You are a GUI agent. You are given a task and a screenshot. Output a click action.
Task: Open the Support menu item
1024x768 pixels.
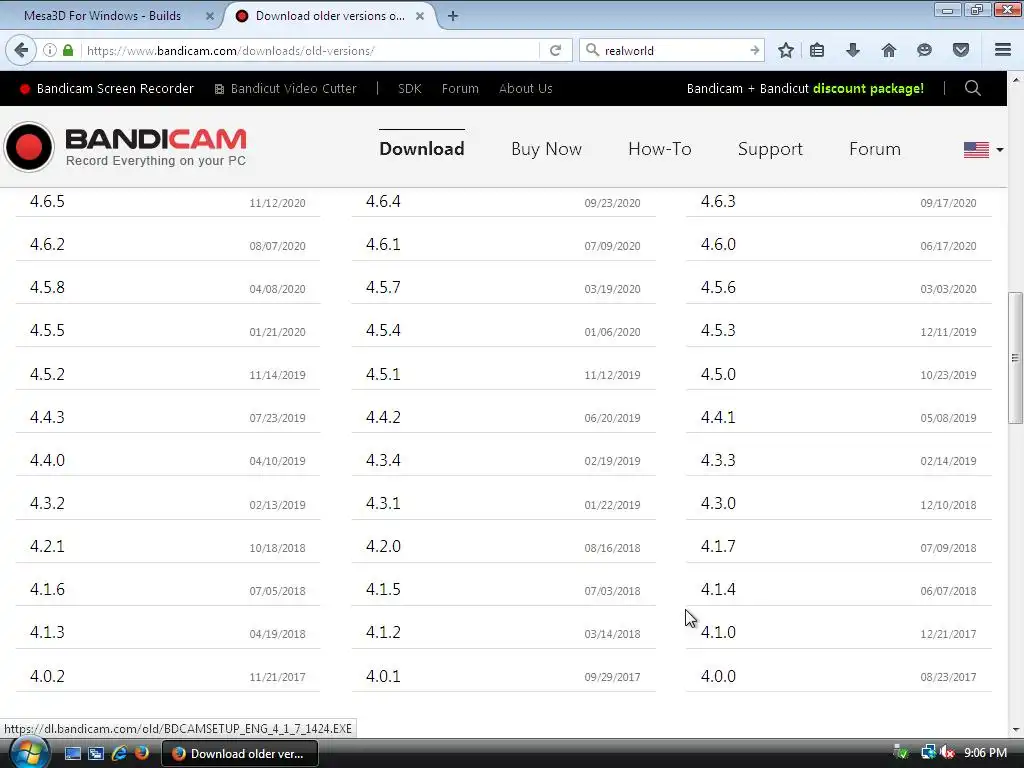(770, 149)
